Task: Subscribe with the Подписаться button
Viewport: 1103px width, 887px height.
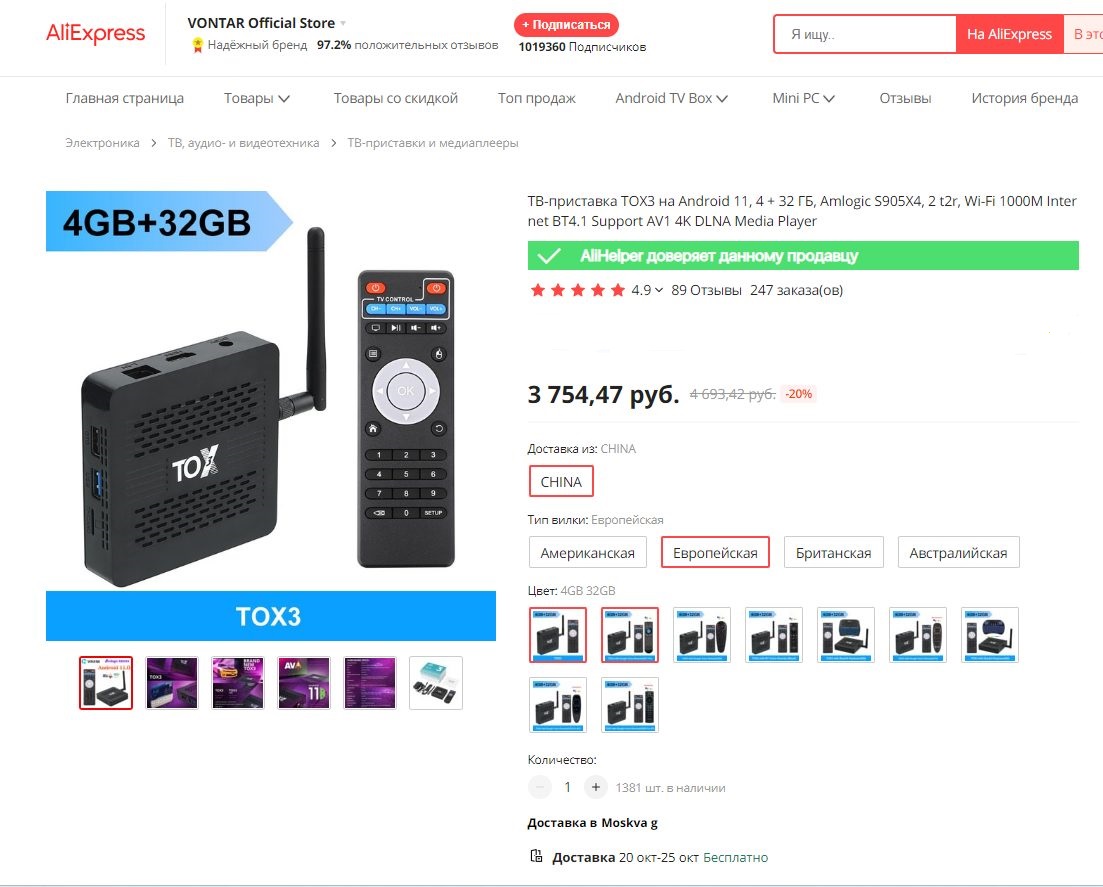Action: point(566,25)
